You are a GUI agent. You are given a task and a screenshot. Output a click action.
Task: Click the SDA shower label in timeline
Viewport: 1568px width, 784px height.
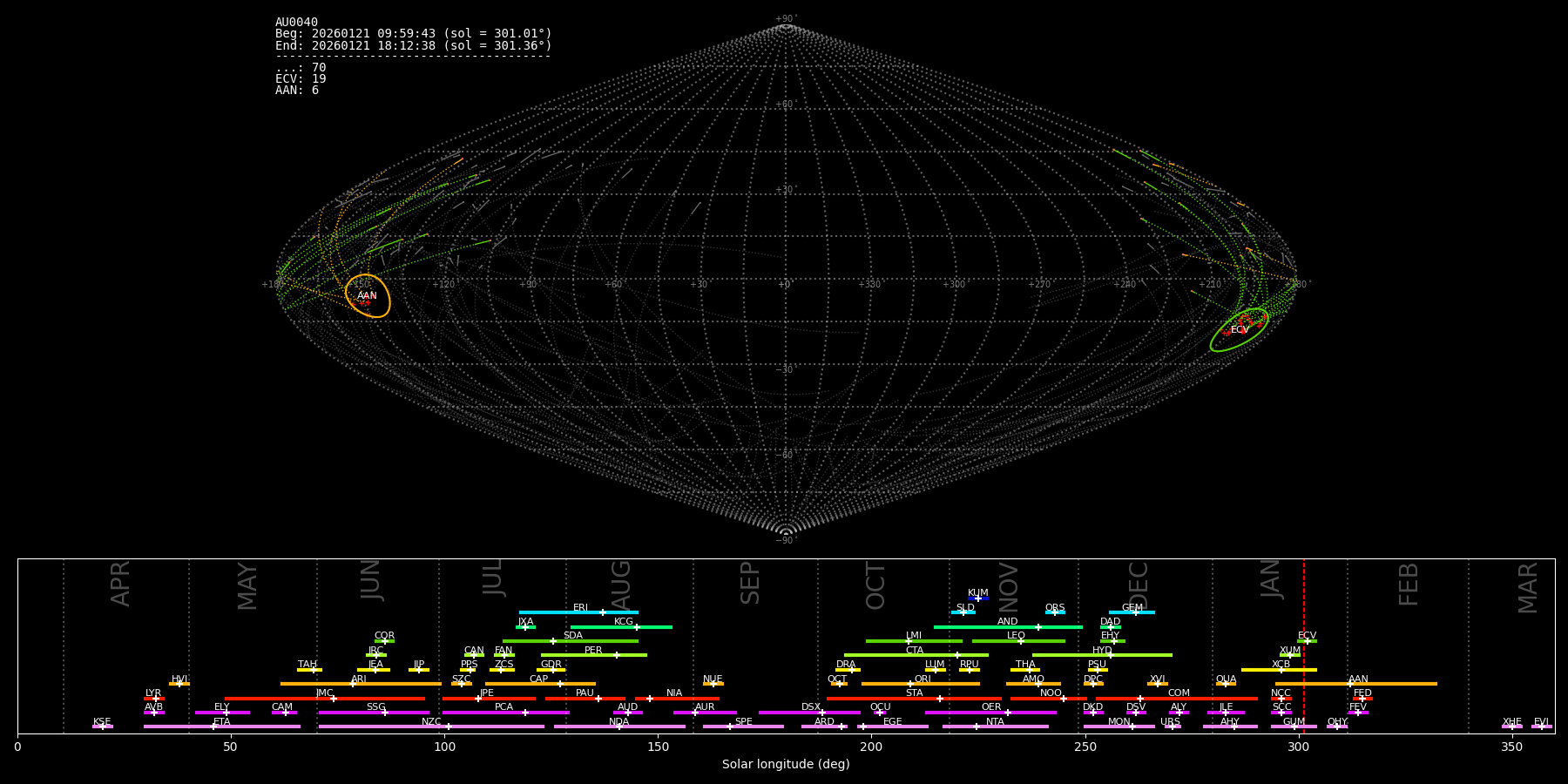coord(573,636)
